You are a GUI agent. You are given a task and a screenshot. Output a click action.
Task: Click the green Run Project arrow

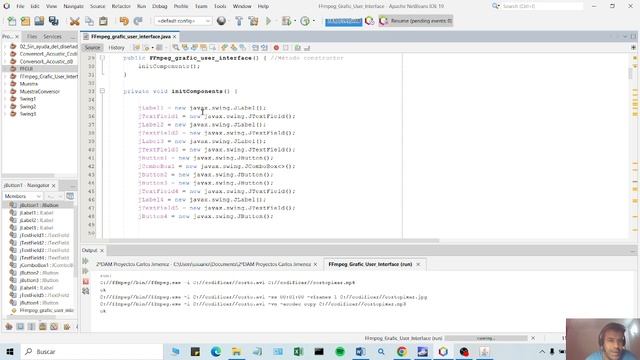(268, 21)
